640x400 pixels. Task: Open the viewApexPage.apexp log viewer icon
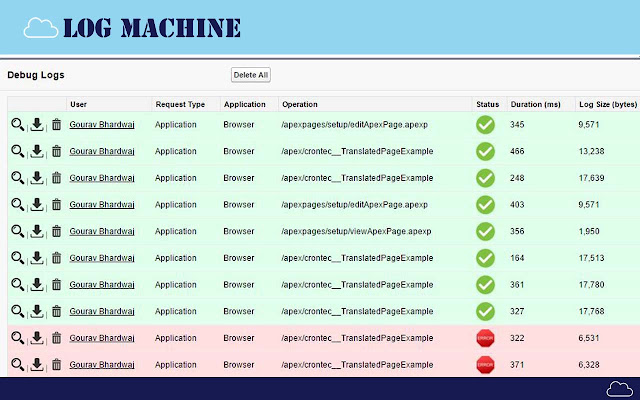point(18,231)
